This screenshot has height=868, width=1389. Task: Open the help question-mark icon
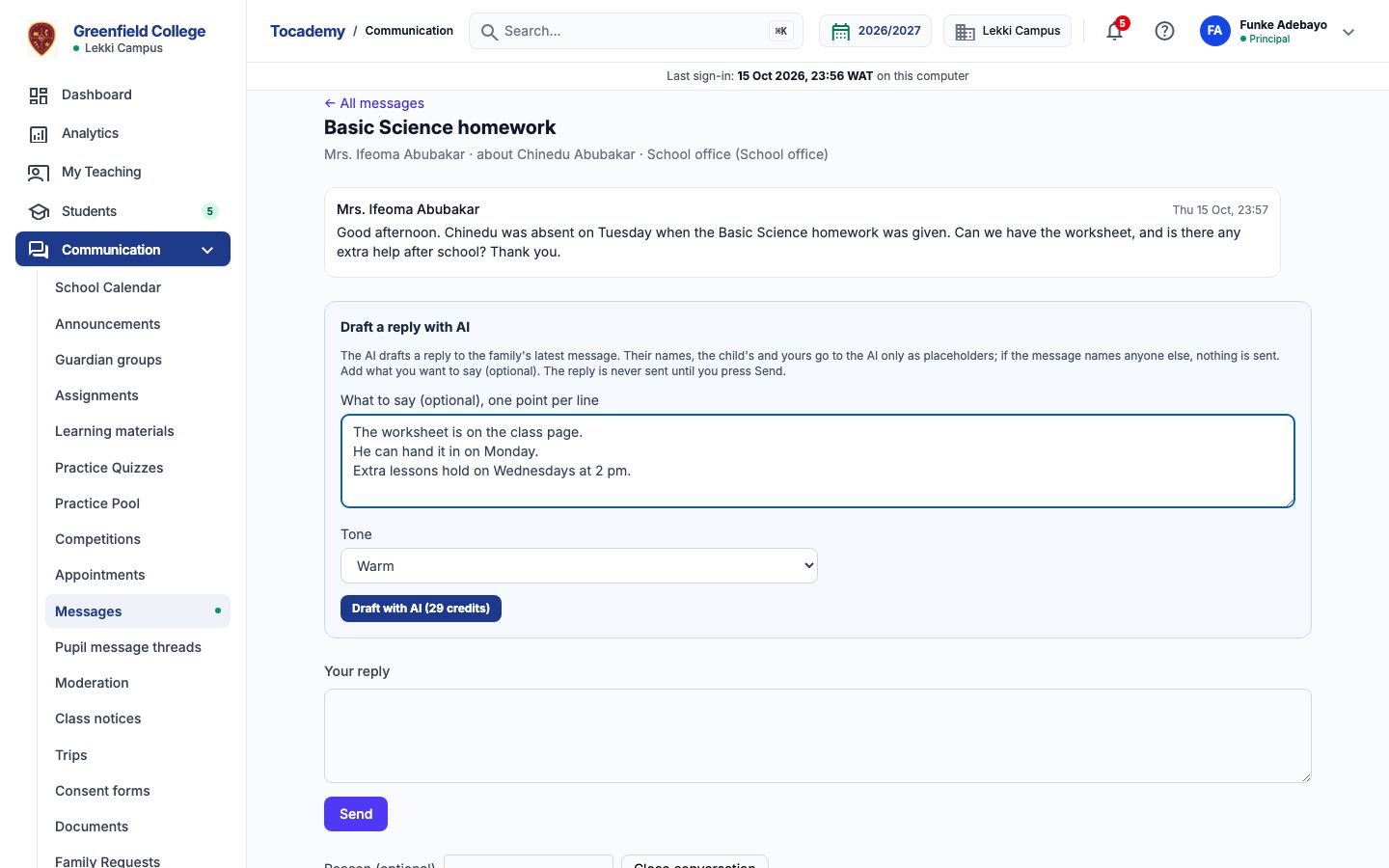(x=1164, y=31)
